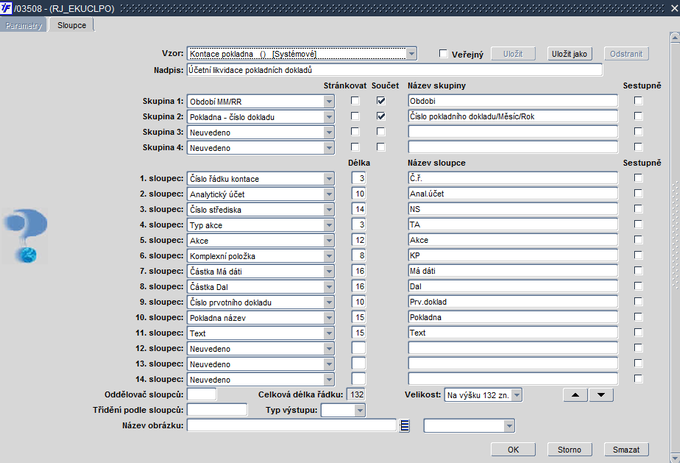Expand the Vzor dropdown
The width and height of the screenshot is (680, 463).
(410, 54)
